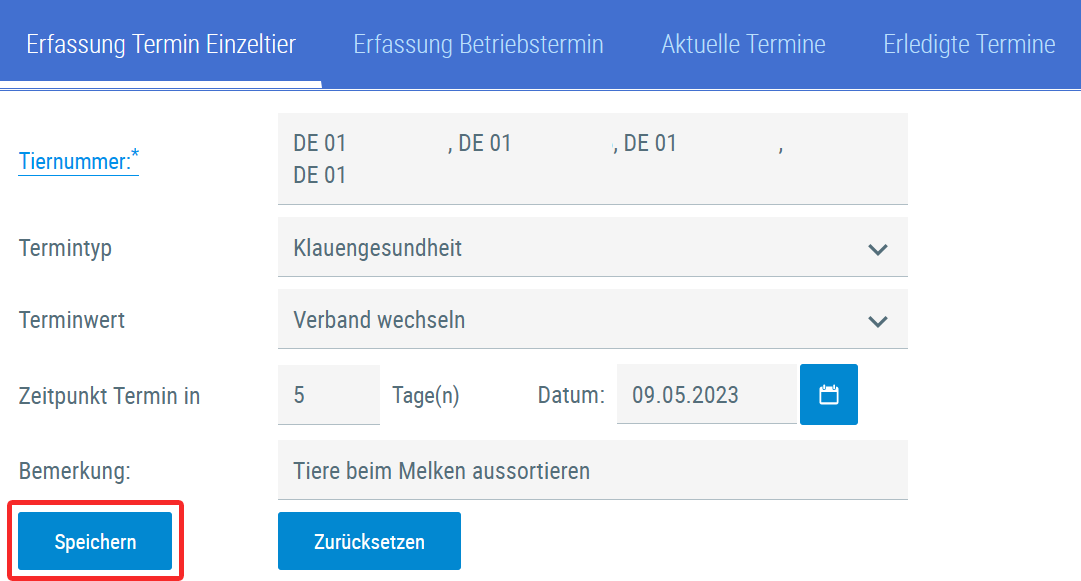The width and height of the screenshot is (1081, 581).
Task: Click the Termintyp chevron arrow
Action: [877, 249]
